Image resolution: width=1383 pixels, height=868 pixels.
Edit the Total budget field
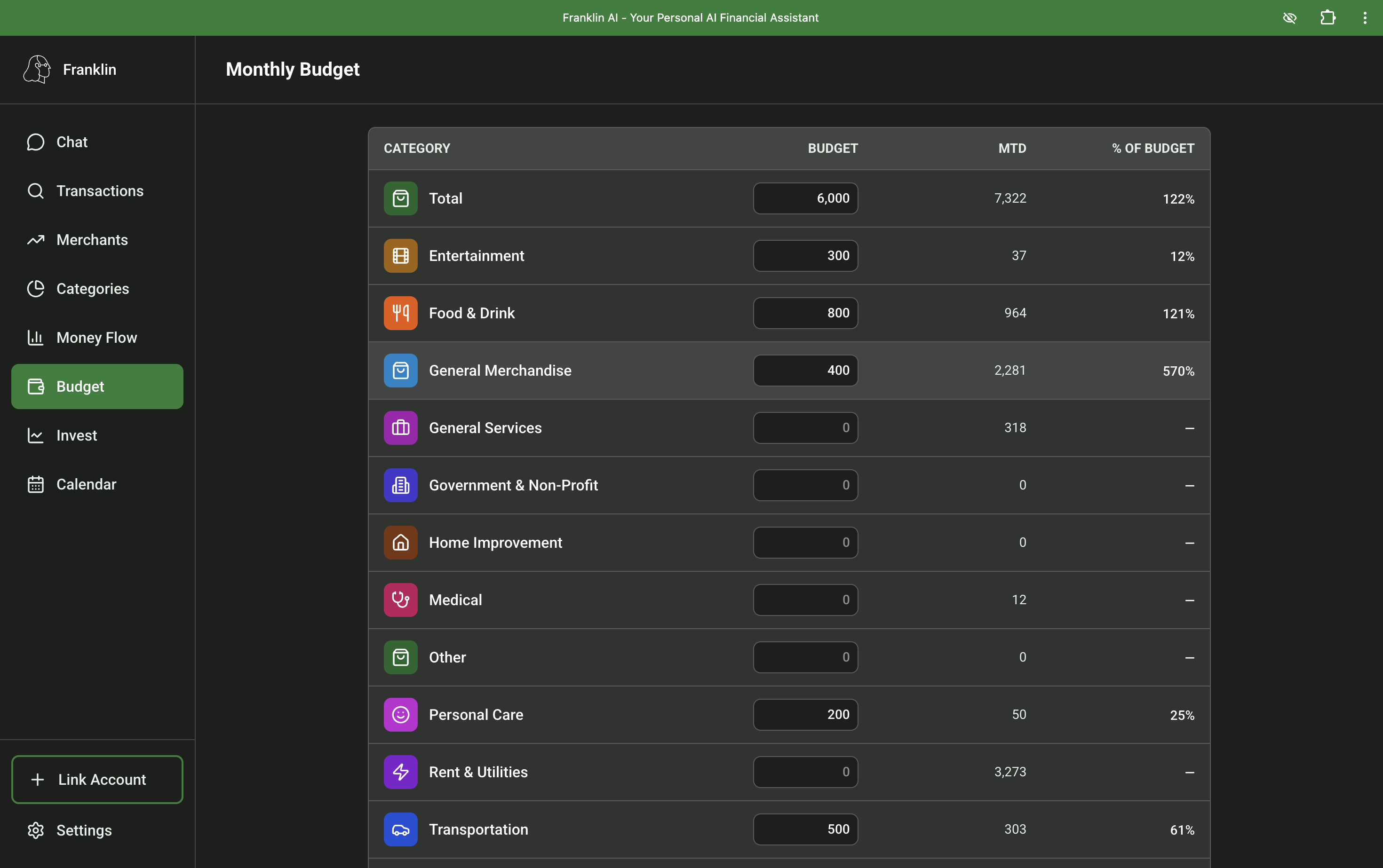pyautogui.click(x=805, y=198)
